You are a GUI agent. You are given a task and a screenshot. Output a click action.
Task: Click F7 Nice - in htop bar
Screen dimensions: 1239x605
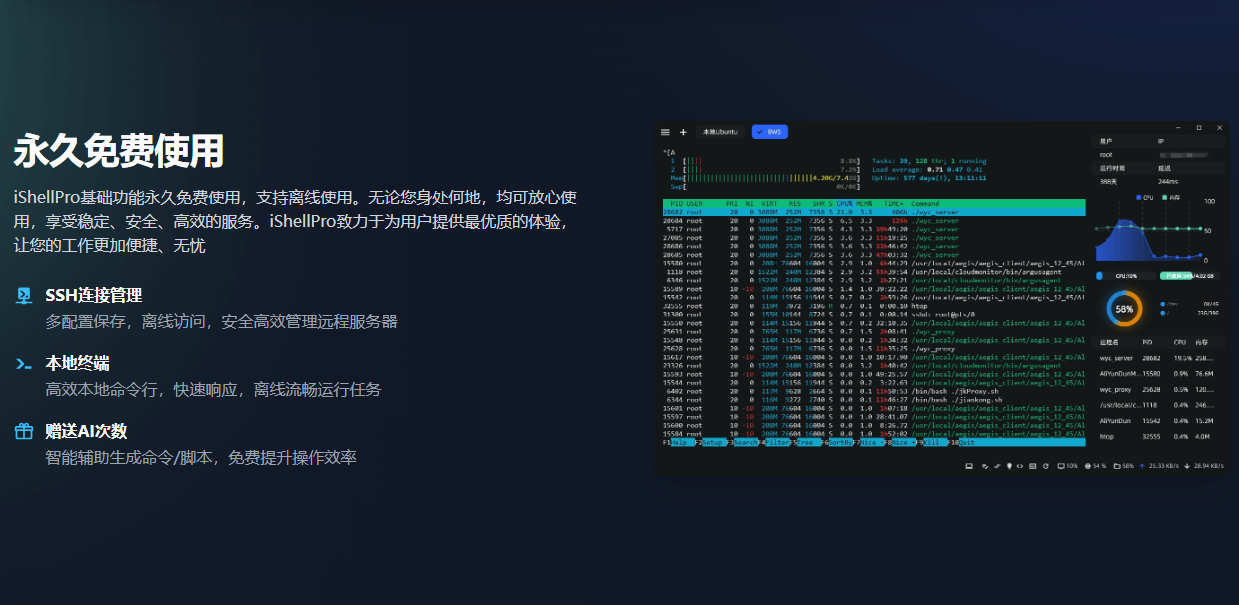coord(868,442)
